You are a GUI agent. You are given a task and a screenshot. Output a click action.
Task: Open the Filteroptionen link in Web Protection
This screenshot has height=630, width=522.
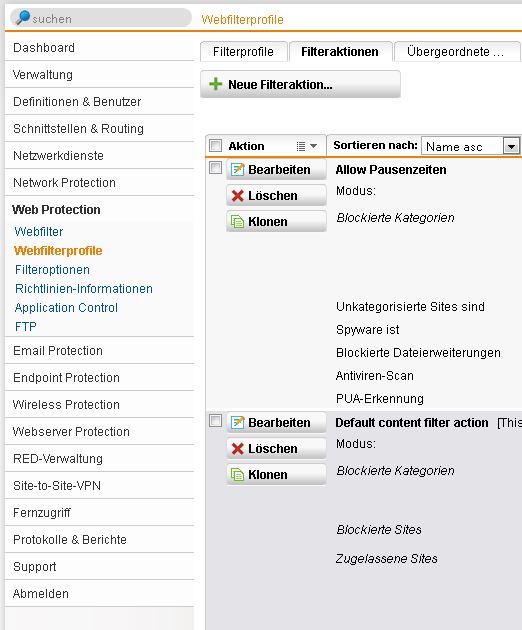click(52, 270)
